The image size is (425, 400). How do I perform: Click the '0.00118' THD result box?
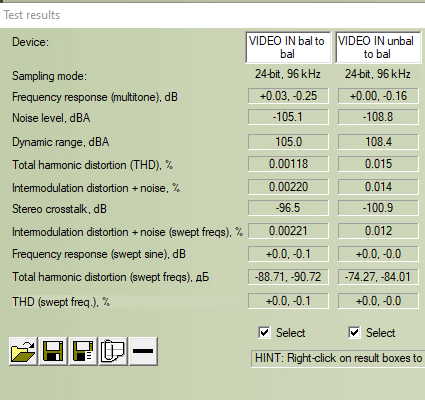(x=288, y=164)
